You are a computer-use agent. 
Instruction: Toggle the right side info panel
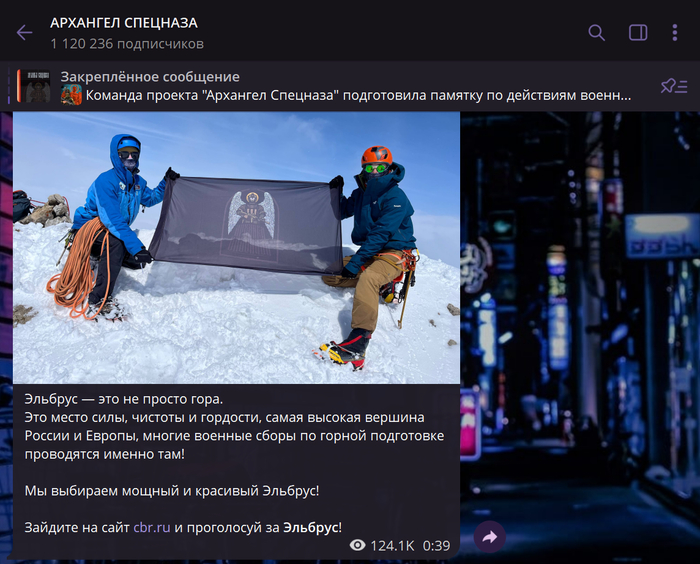637,33
